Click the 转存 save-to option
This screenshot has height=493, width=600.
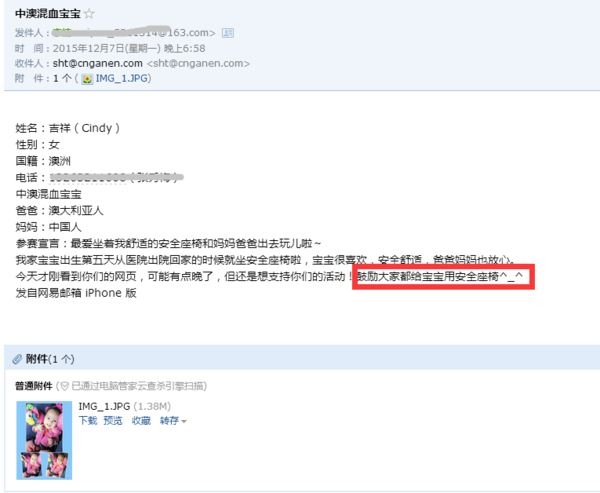click(x=170, y=421)
